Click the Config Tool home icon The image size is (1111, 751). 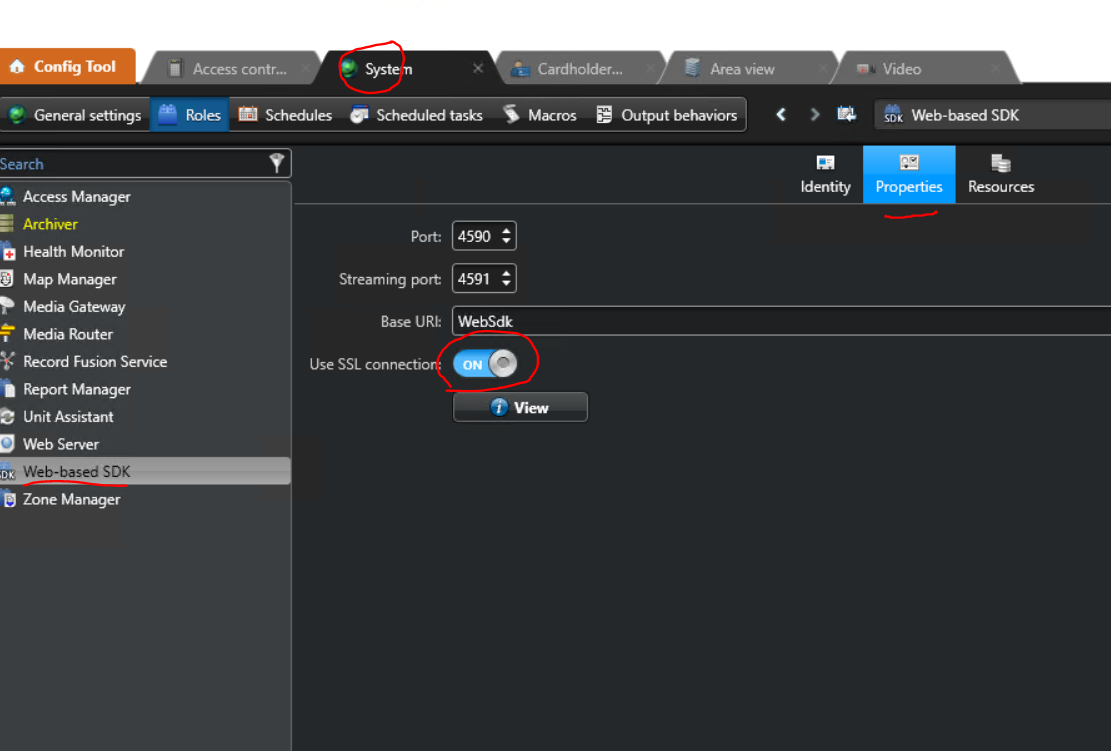pos(17,67)
